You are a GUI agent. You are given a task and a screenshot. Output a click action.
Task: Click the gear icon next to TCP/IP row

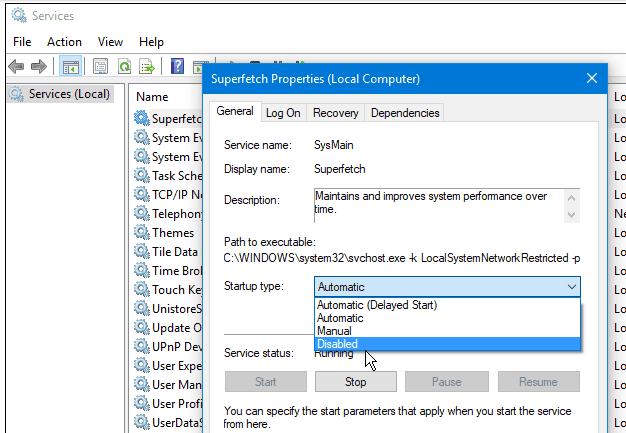tap(142, 194)
